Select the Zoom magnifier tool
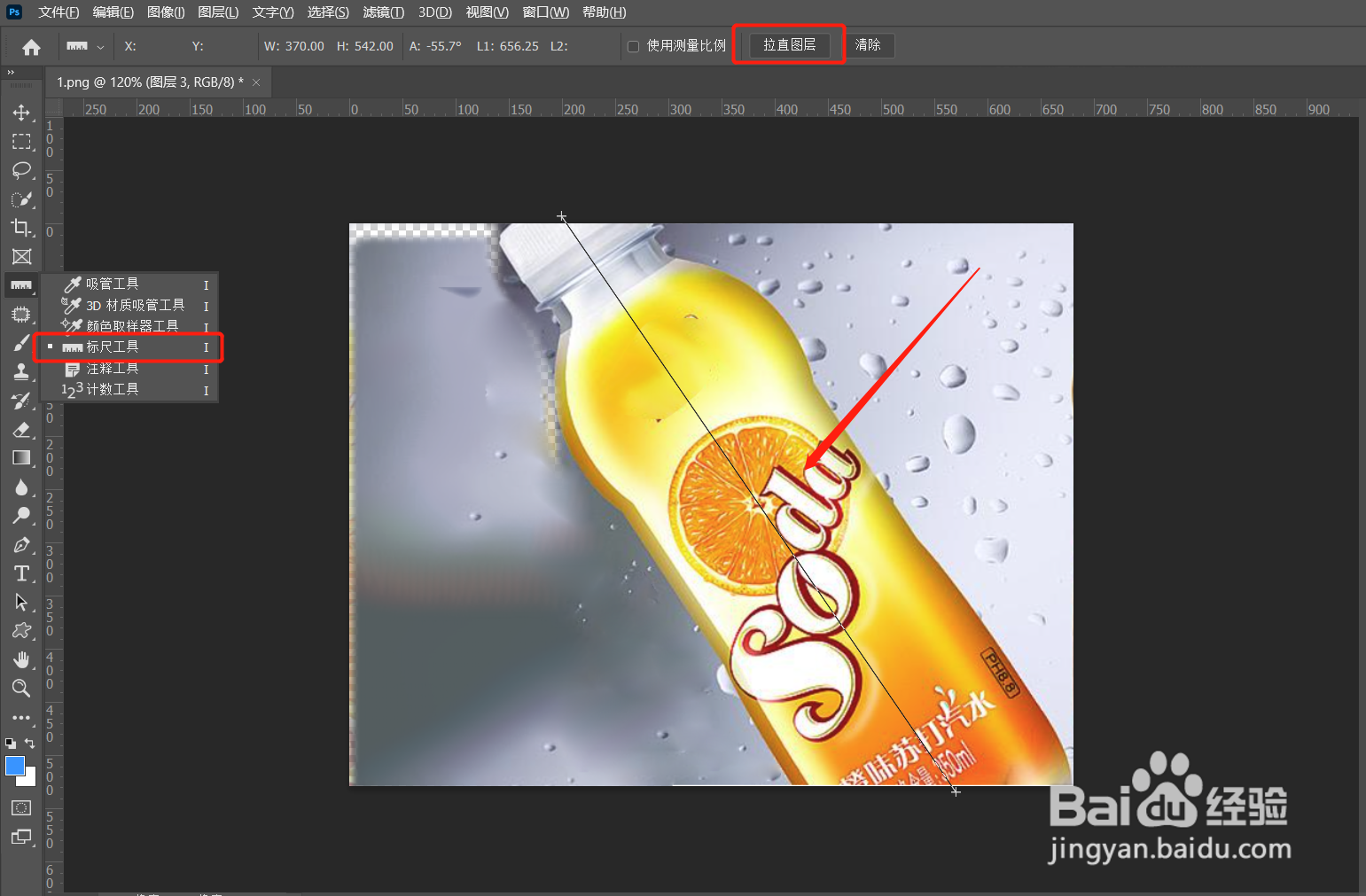Viewport: 1366px width, 896px height. point(21,689)
